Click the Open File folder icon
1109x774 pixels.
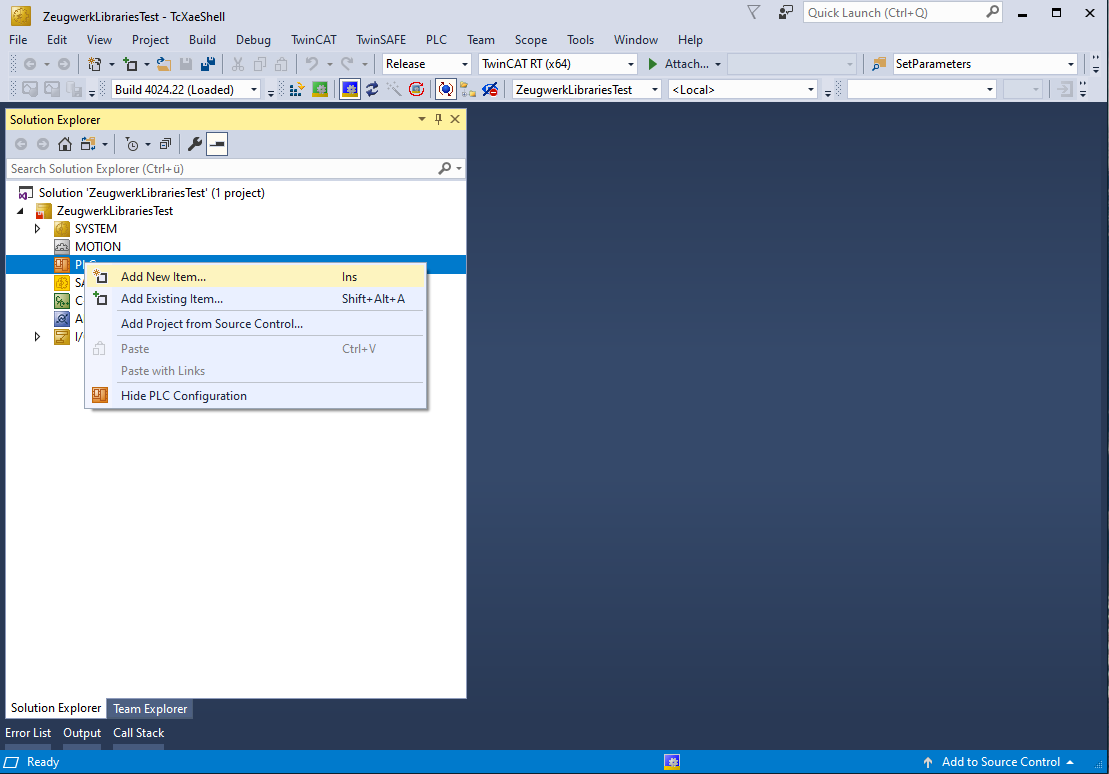(x=163, y=64)
